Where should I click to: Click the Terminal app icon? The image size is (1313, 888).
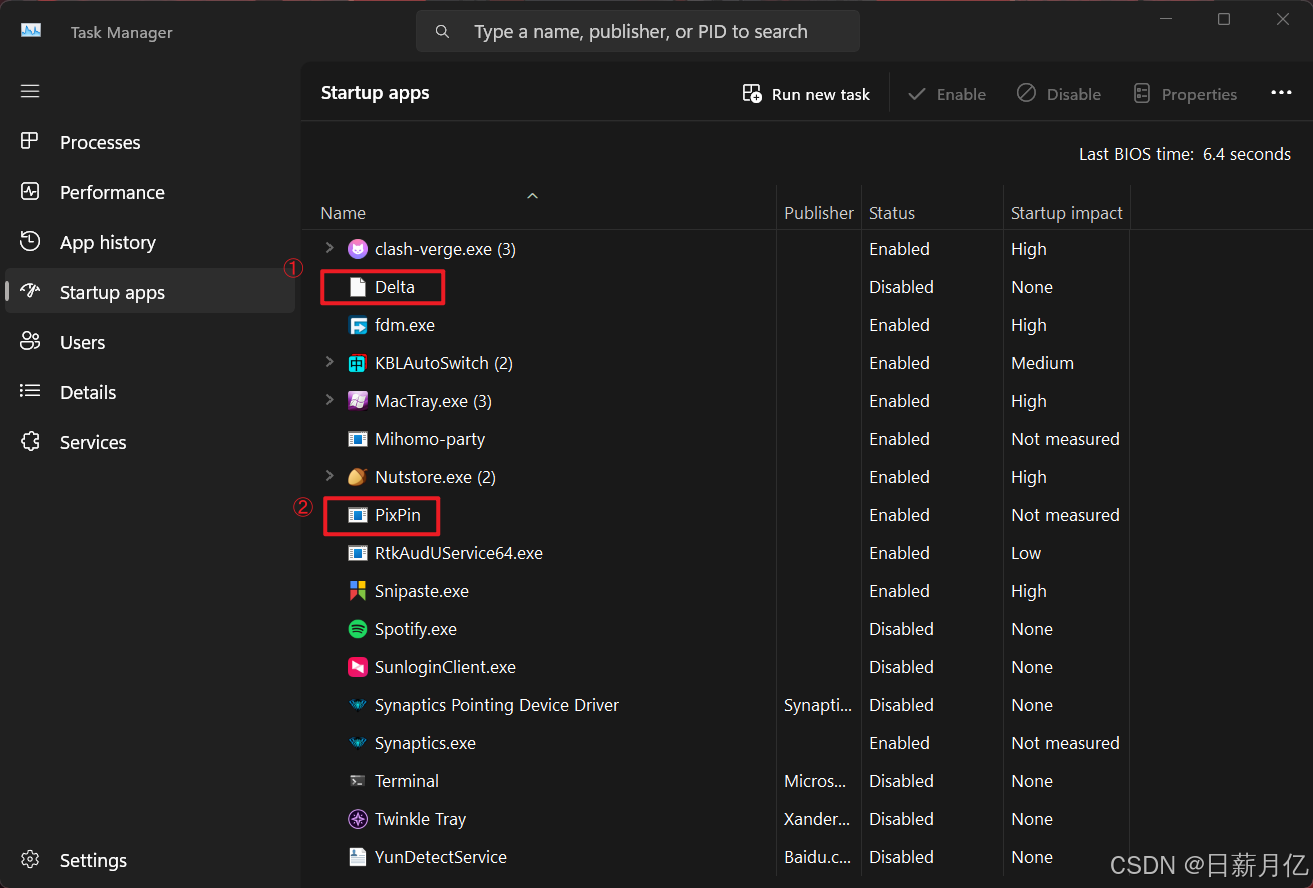tap(357, 781)
